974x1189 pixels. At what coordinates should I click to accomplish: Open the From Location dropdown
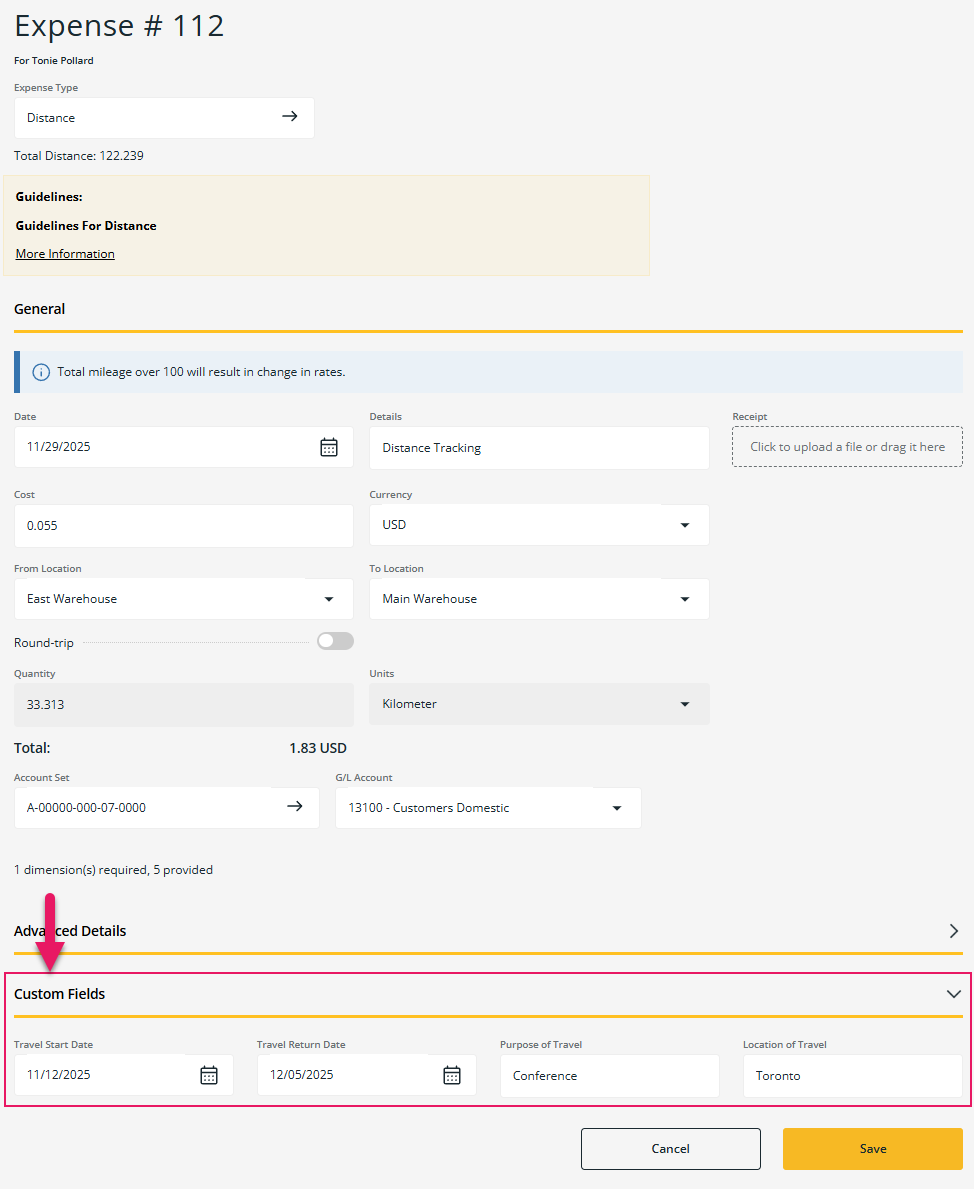328,598
